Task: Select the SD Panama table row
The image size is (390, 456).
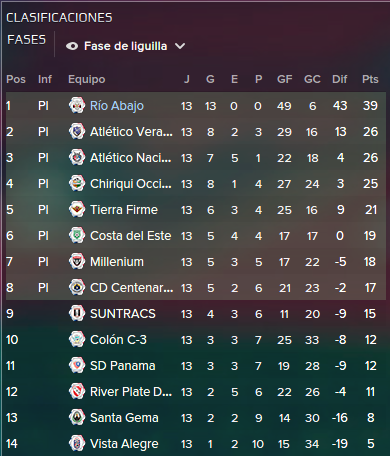Action: click(x=196, y=366)
